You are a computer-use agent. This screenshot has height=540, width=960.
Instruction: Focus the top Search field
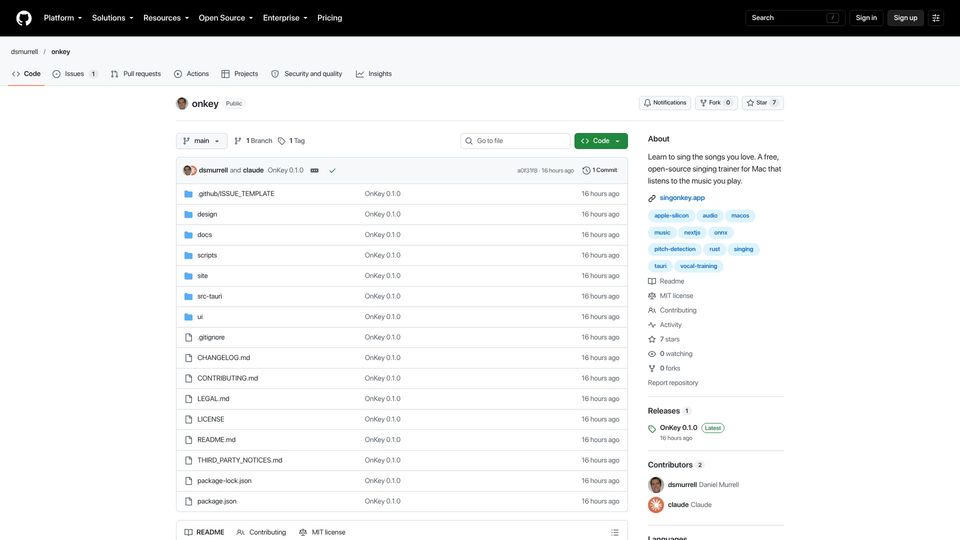click(x=795, y=18)
